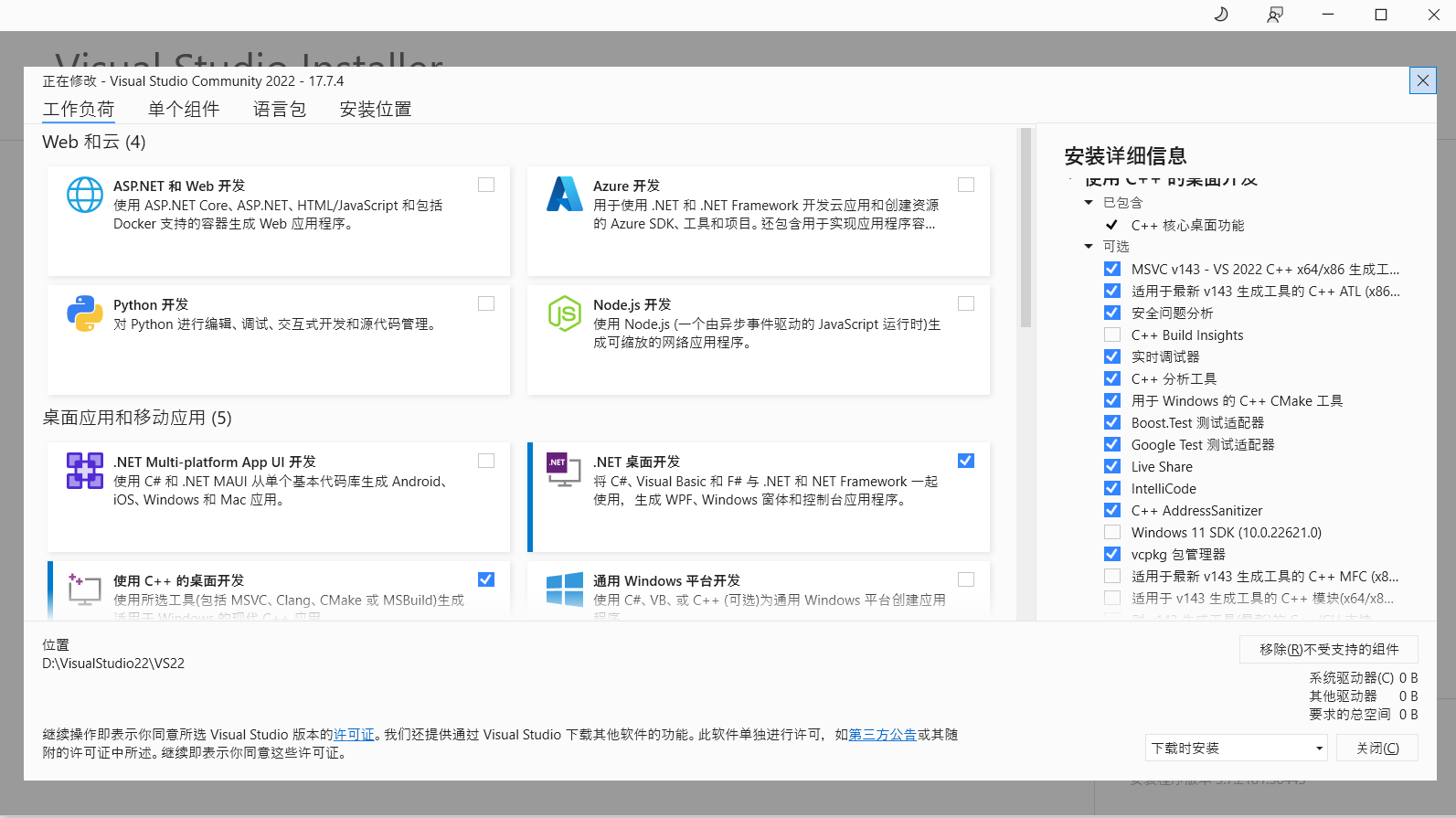Uncheck the IntelliCode component
Screen dimensions: 1456x818
pos(1112,488)
